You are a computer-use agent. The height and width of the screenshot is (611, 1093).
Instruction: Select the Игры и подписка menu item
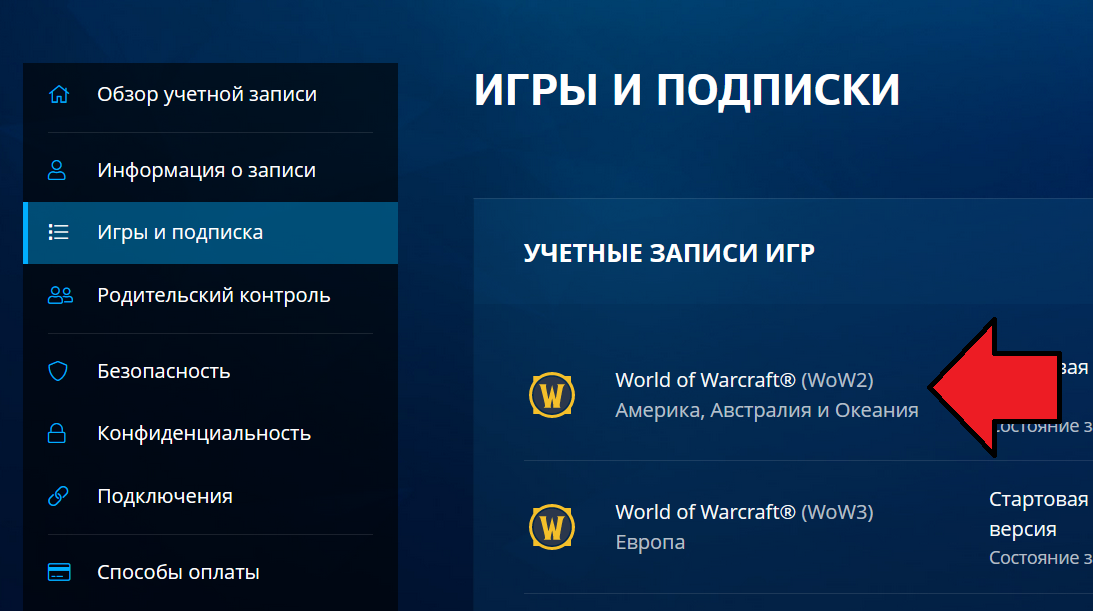pos(211,233)
